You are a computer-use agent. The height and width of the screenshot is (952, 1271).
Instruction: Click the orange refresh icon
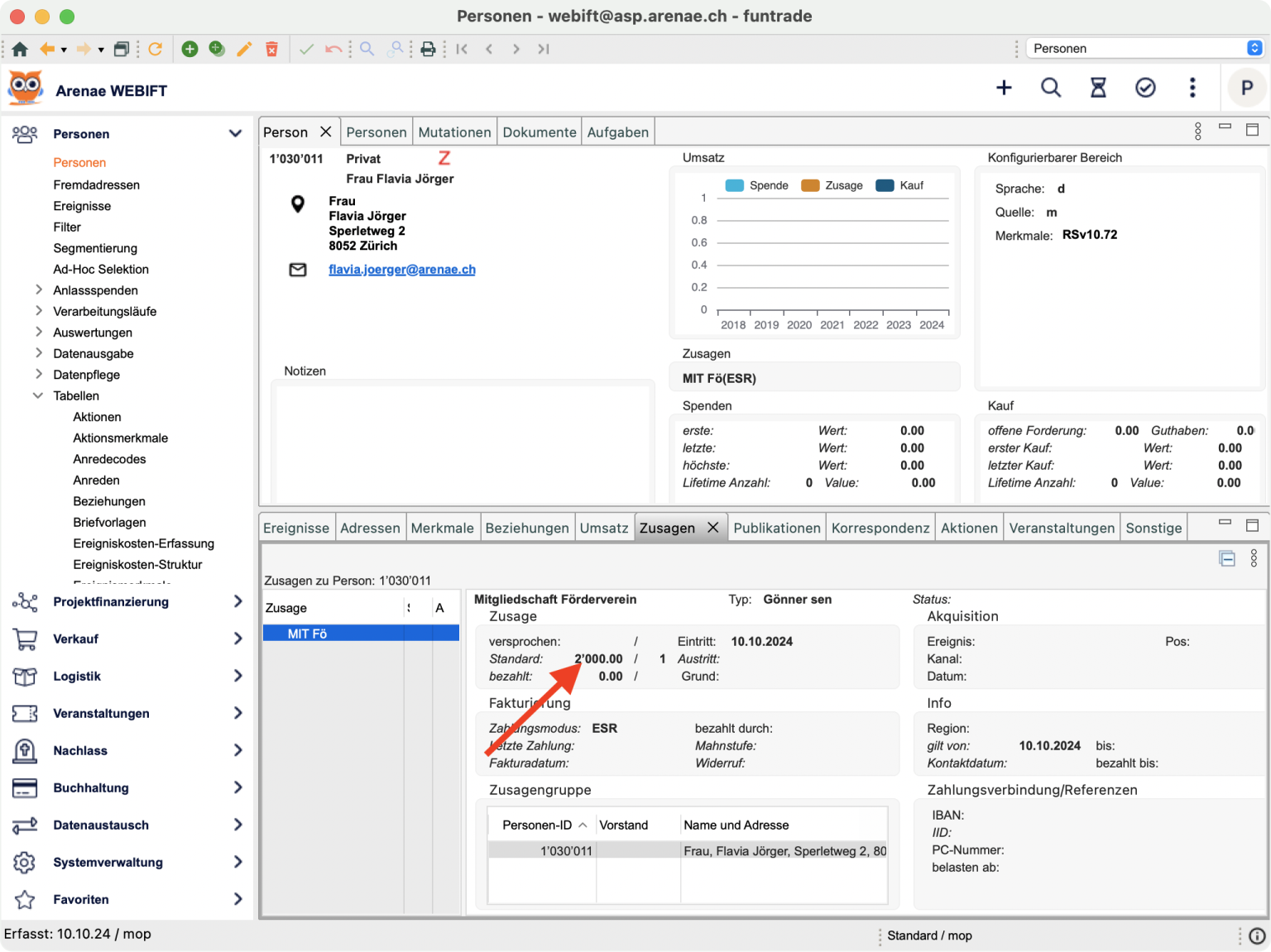tap(155, 49)
